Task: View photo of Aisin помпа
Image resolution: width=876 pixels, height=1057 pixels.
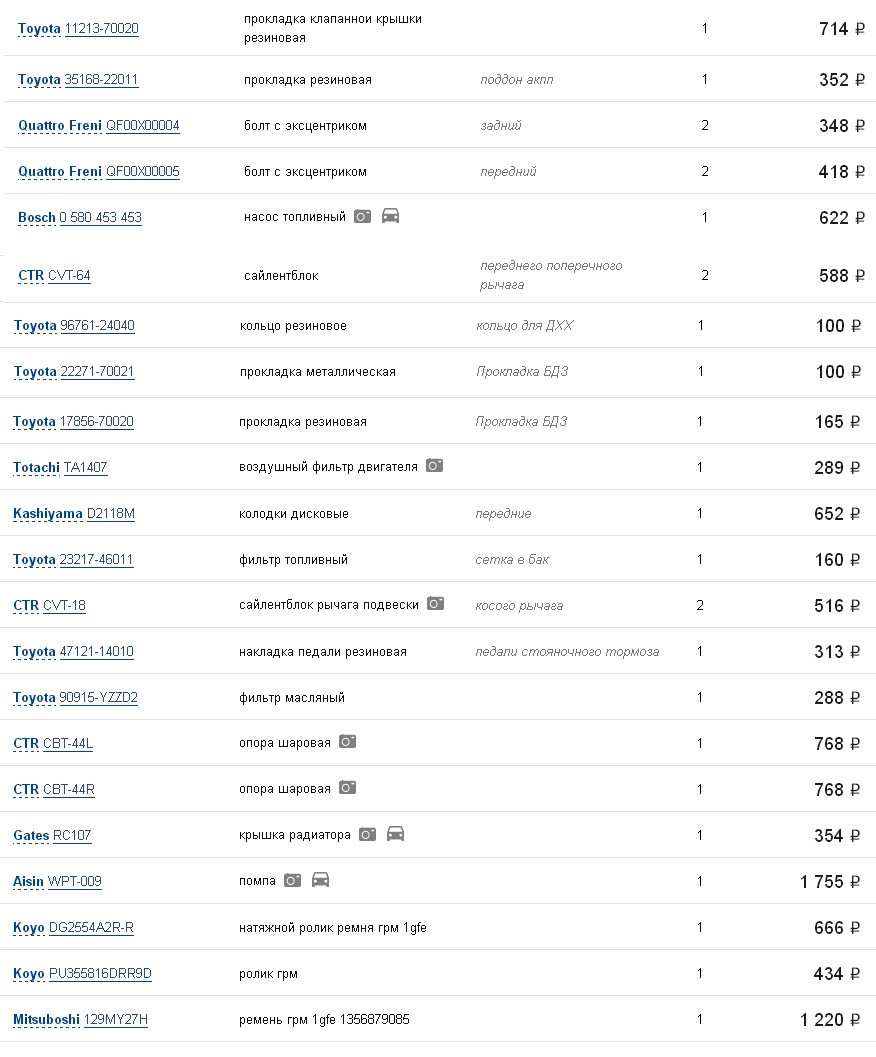Action: (x=292, y=880)
